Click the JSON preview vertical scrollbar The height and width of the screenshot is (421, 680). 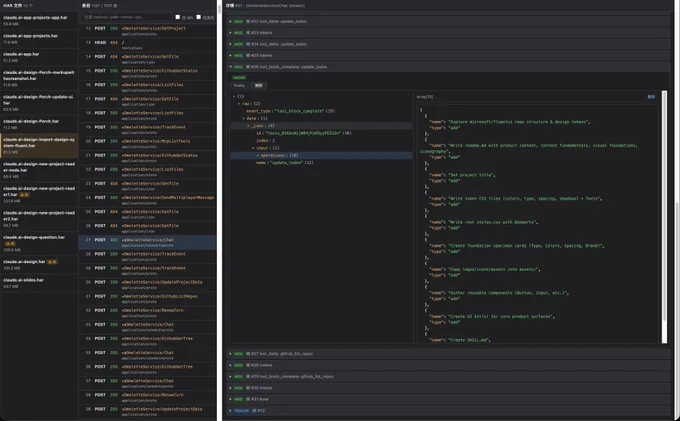pos(664,217)
